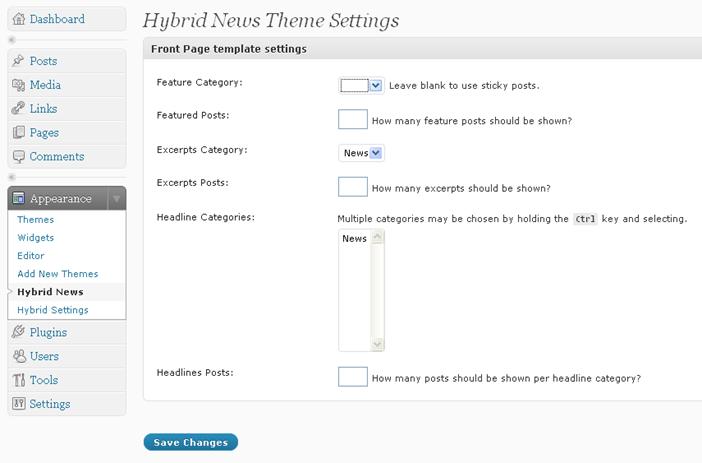Go to Themes under Appearance
Image resolution: width=702 pixels, height=463 pixels.
(35, 219)
